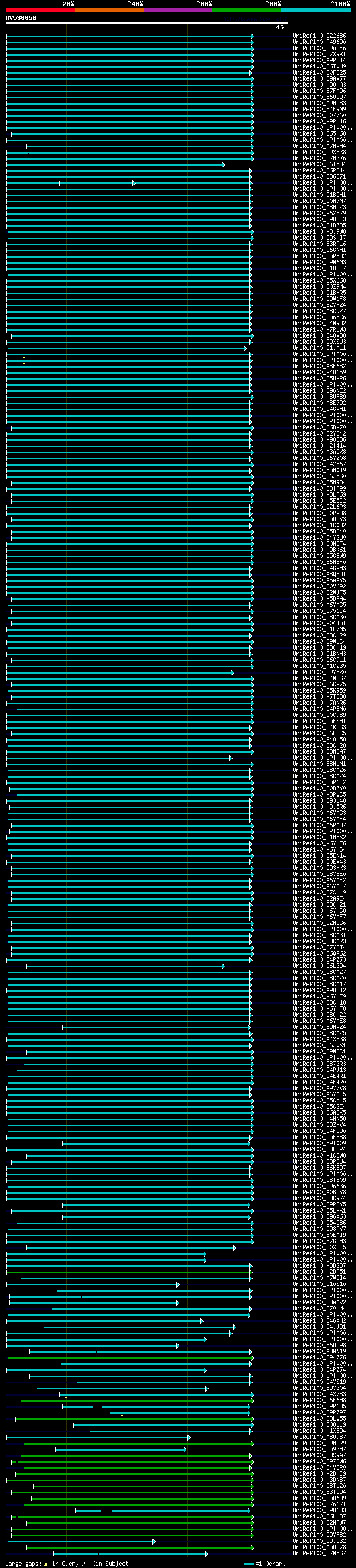Viewport: 356px width, 1568px height.
Task: Select the UniRef100_A9QMA3 label
Action: coord(319,85)
